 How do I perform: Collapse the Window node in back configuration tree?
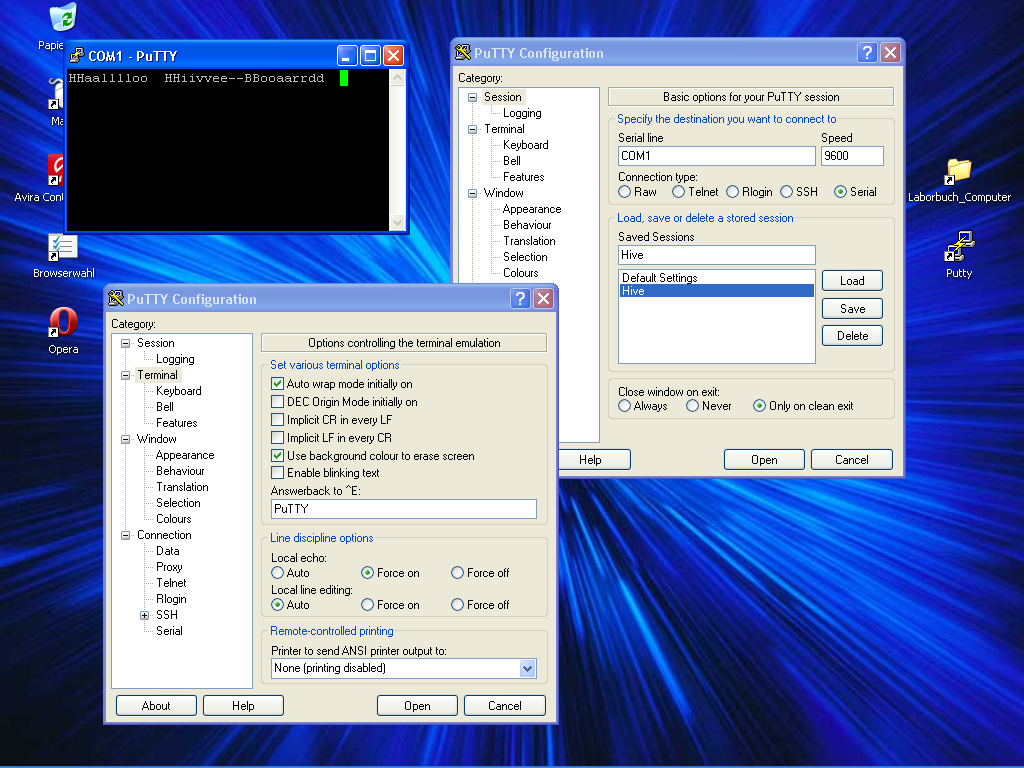pos(472,193)
